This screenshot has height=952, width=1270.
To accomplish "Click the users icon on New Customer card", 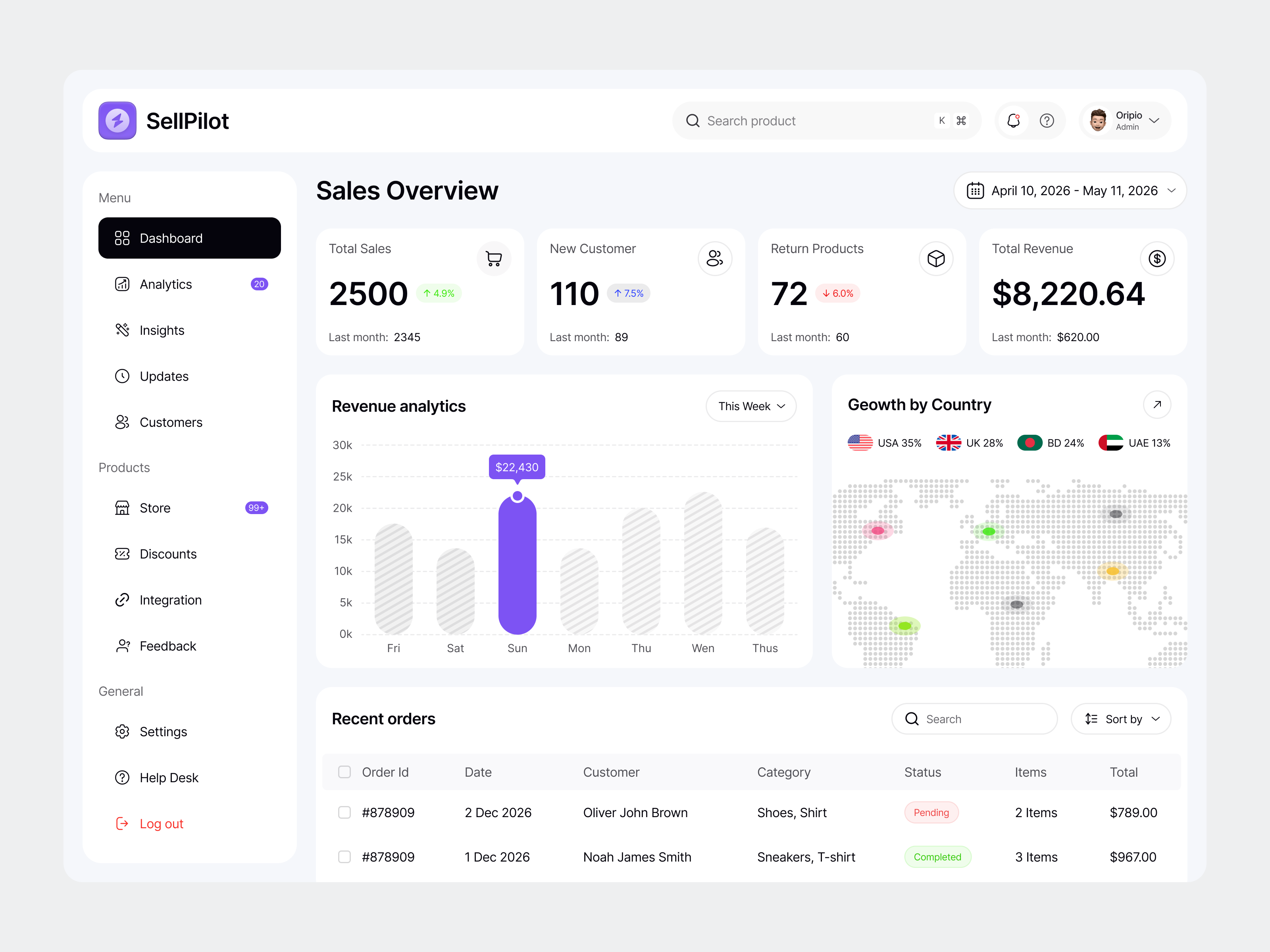I will 715,259.
